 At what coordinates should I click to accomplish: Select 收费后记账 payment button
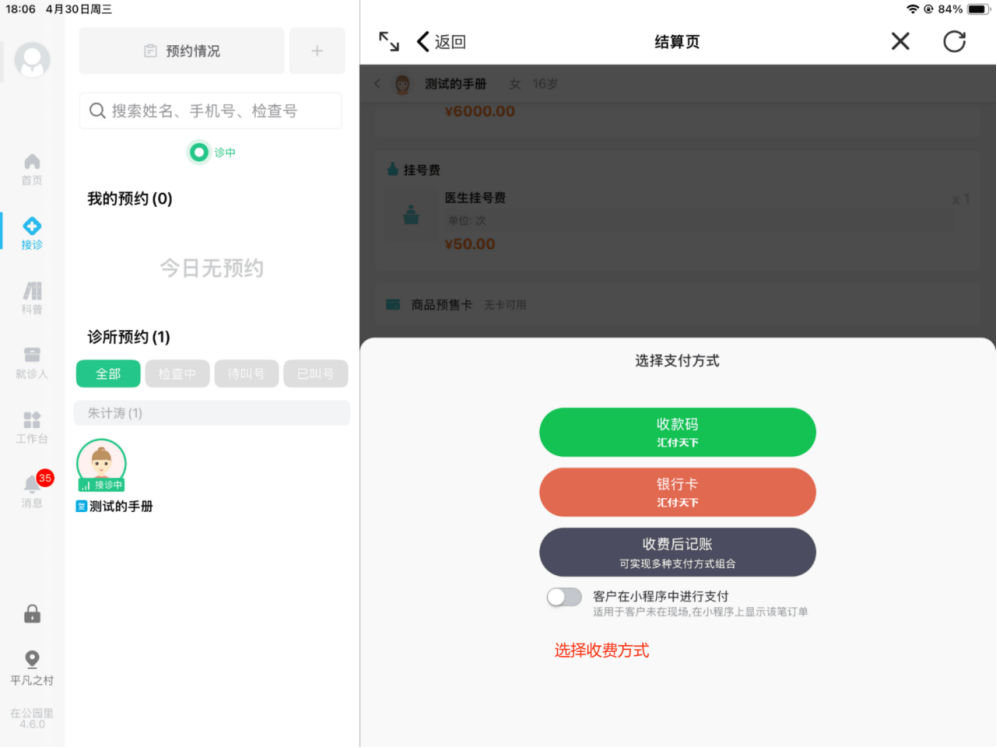(677, 552)
